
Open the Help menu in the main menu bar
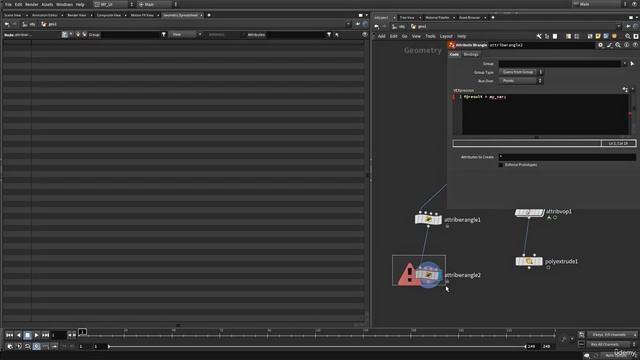click(x=80, y=4)
